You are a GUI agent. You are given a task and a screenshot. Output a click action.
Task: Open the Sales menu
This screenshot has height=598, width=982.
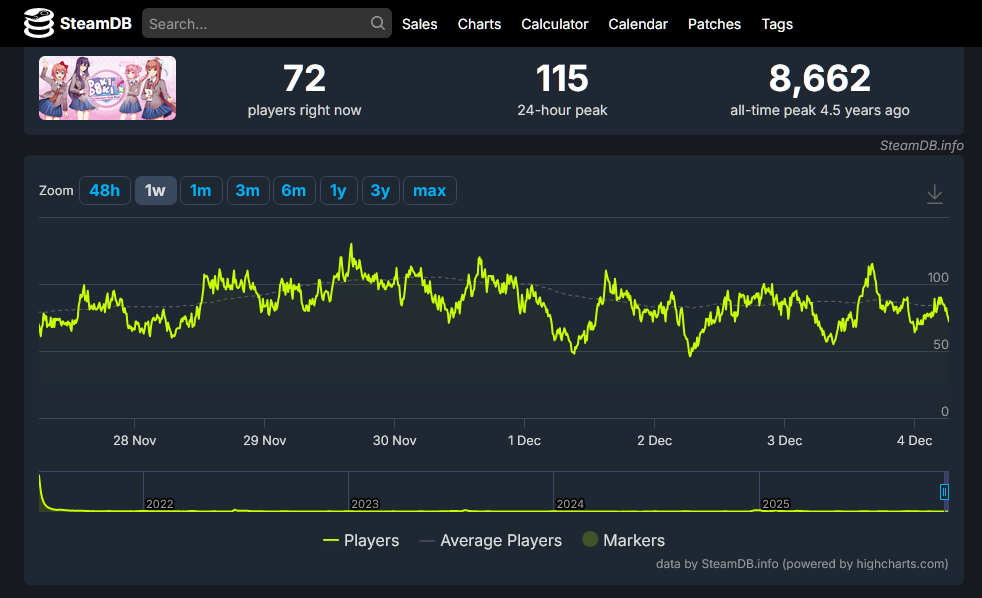click(x=420, y=24)
